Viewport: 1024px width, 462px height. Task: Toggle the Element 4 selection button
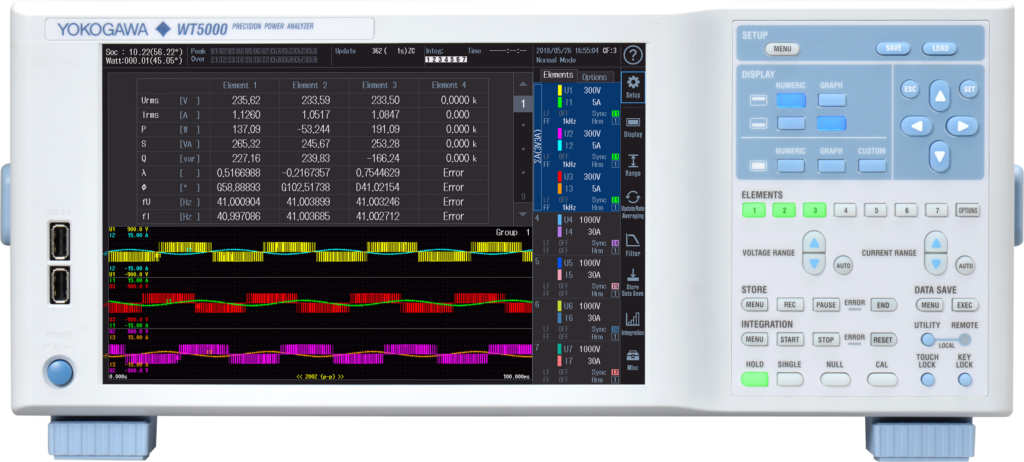pyautogui.click(x=845, y=211)
